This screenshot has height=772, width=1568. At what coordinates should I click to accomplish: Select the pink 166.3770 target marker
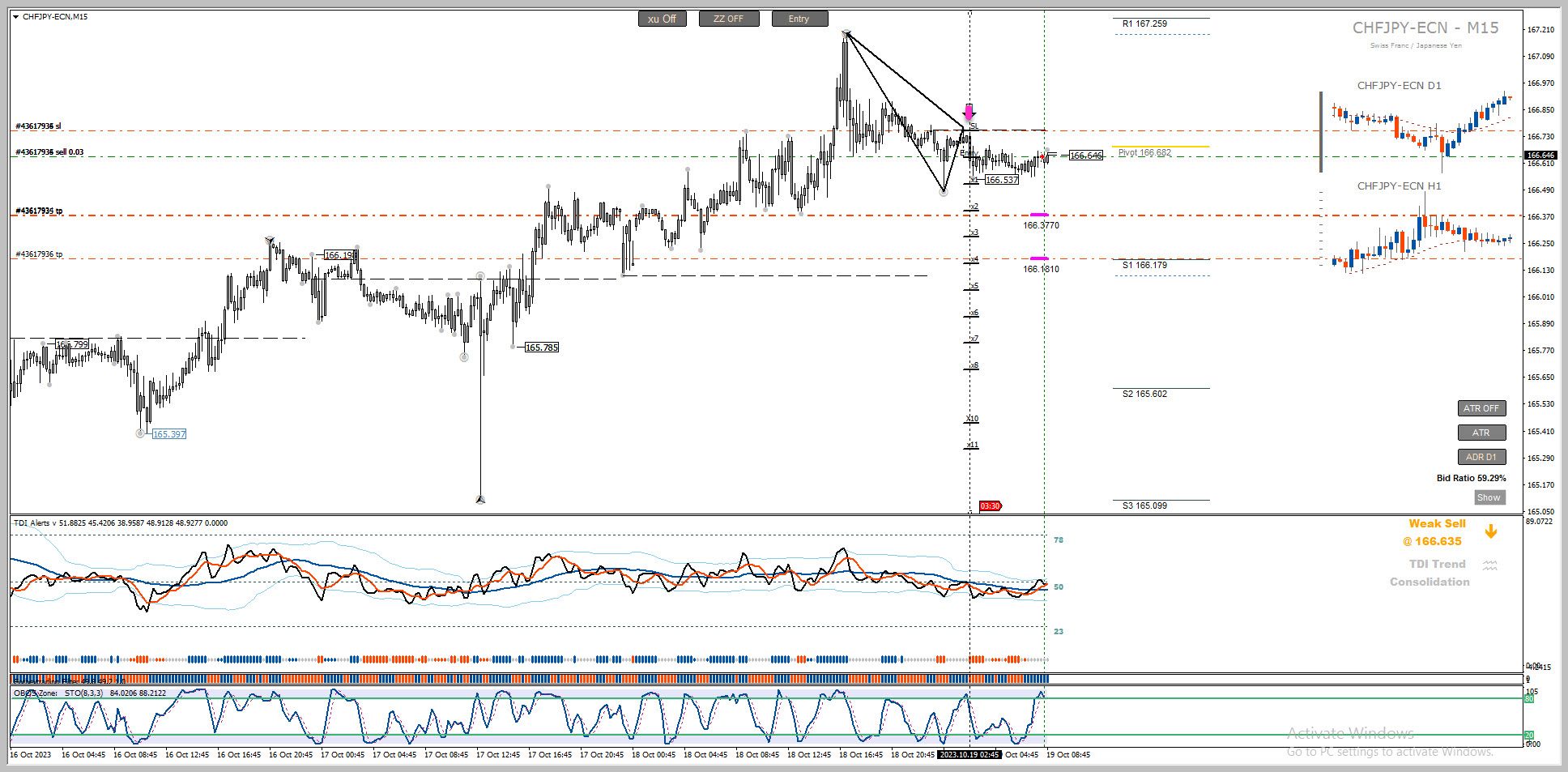(x=1039, y=215)
